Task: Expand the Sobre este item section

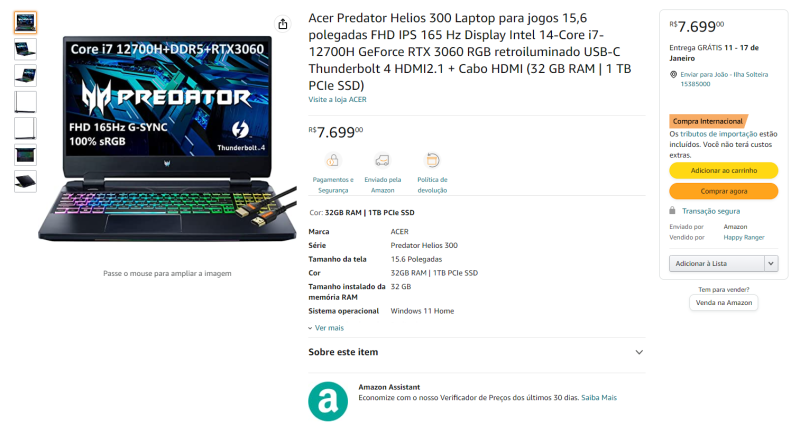Action: point(476,352)
